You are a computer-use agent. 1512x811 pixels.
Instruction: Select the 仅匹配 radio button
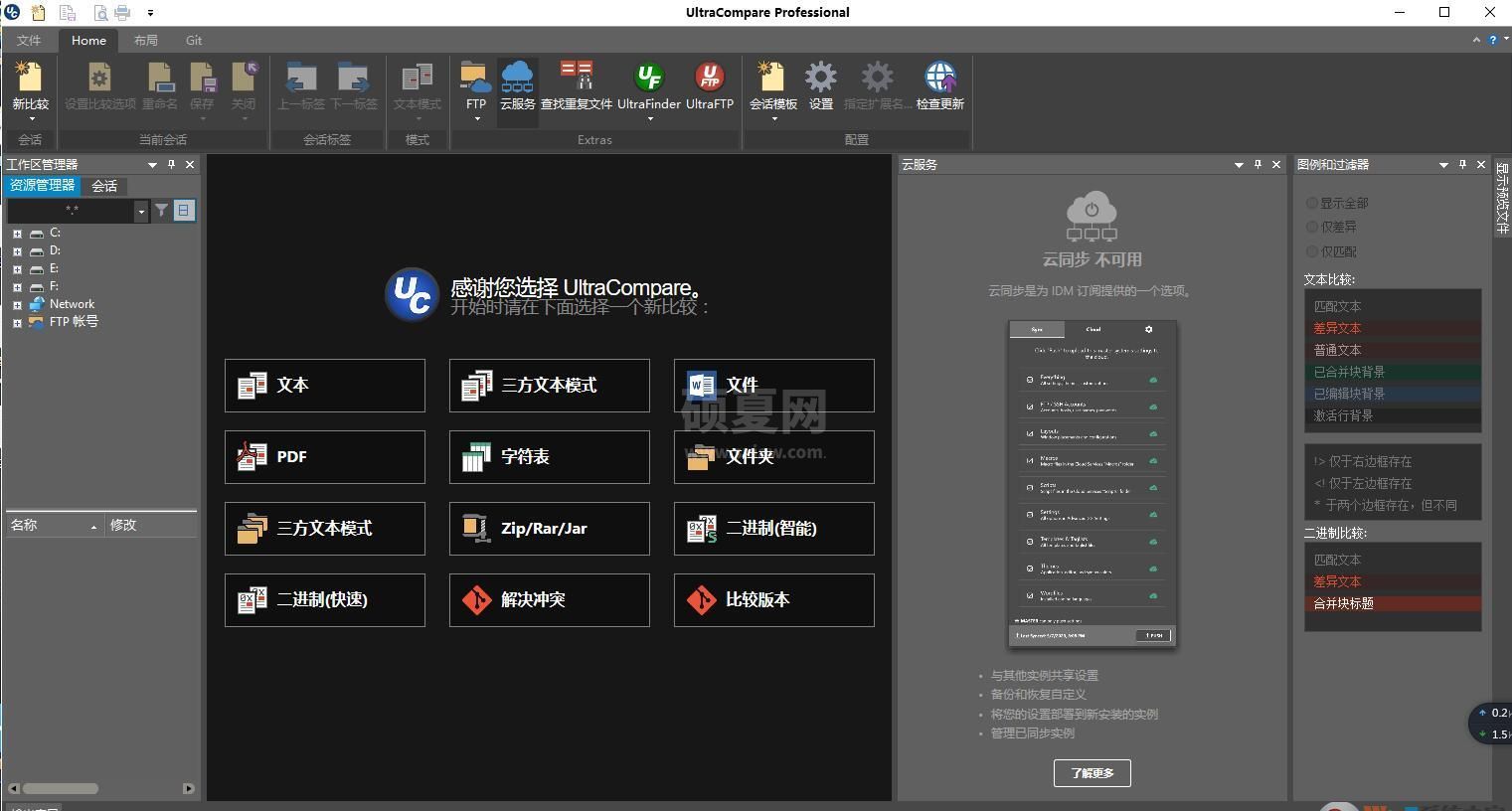click(1312, 251)
